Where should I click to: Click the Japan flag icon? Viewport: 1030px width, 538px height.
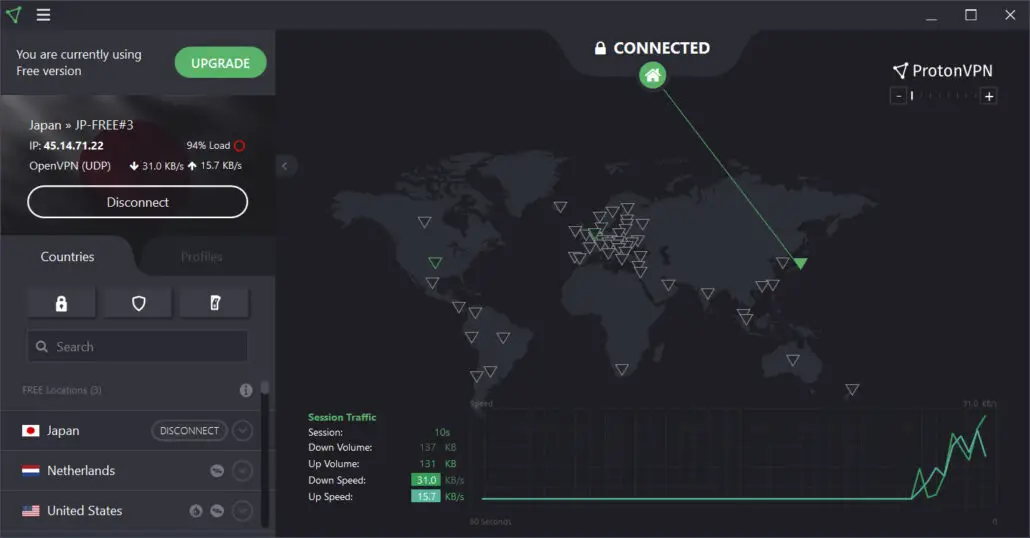30,430
